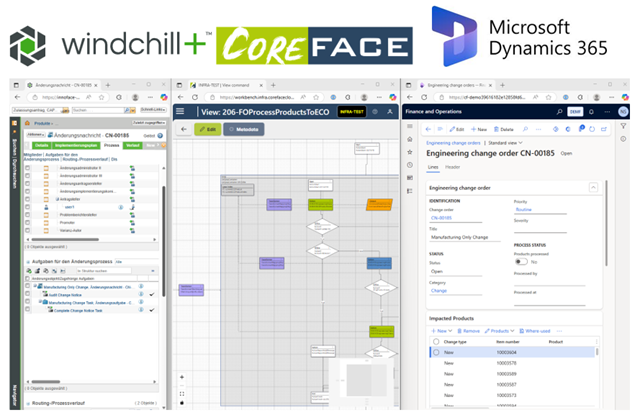
Task: Fit the CoreFace diagram to screen
Action: click(182, 394)
